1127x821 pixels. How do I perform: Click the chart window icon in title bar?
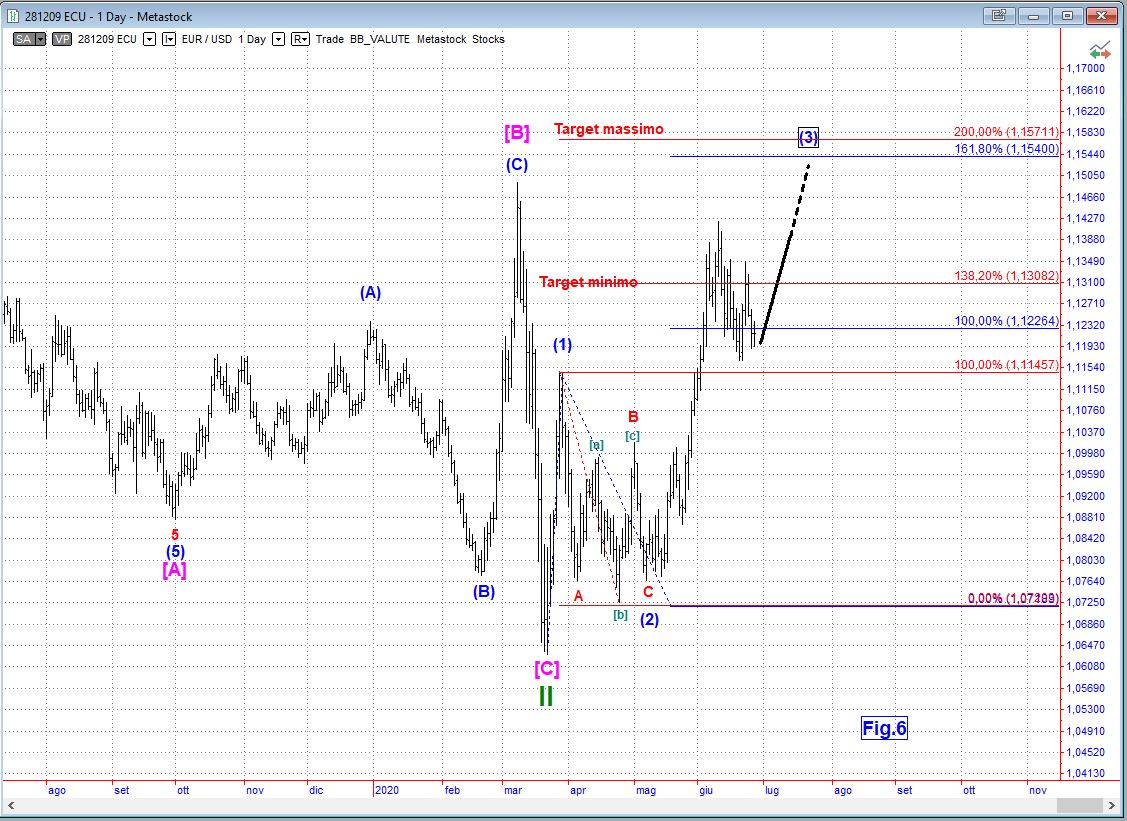click(14, 16)
